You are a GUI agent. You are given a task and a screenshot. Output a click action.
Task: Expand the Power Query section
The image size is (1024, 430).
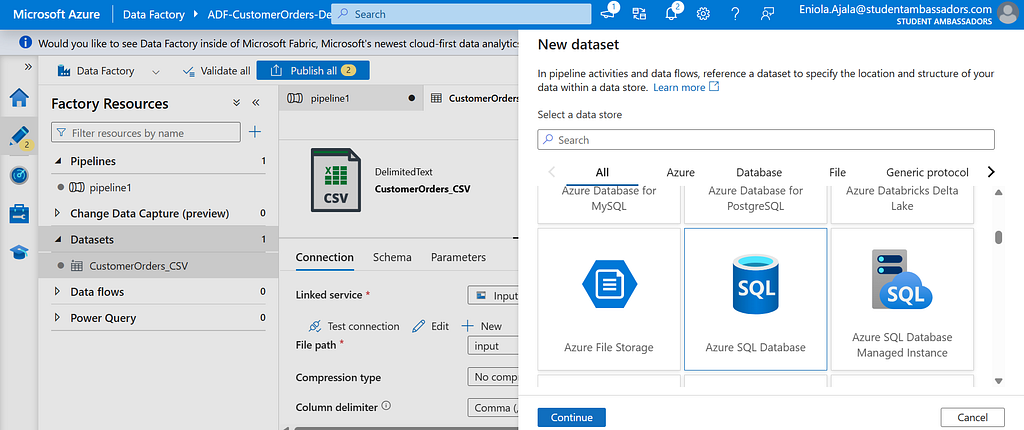[x=57, y=318]
